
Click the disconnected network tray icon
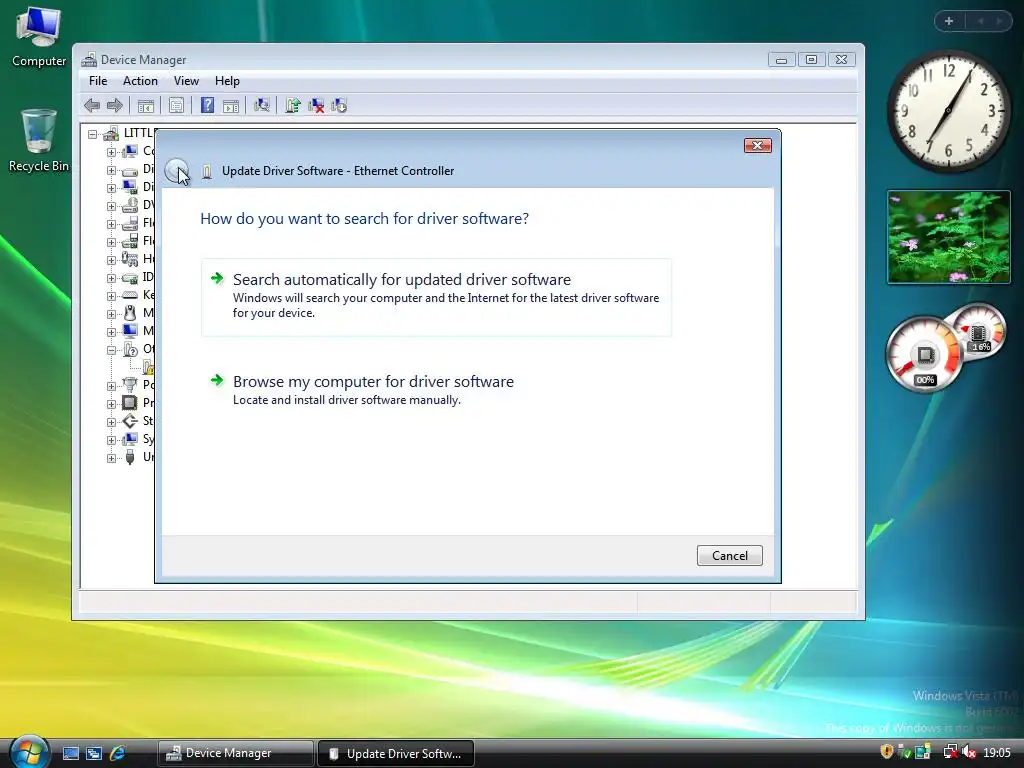[951, 752]
